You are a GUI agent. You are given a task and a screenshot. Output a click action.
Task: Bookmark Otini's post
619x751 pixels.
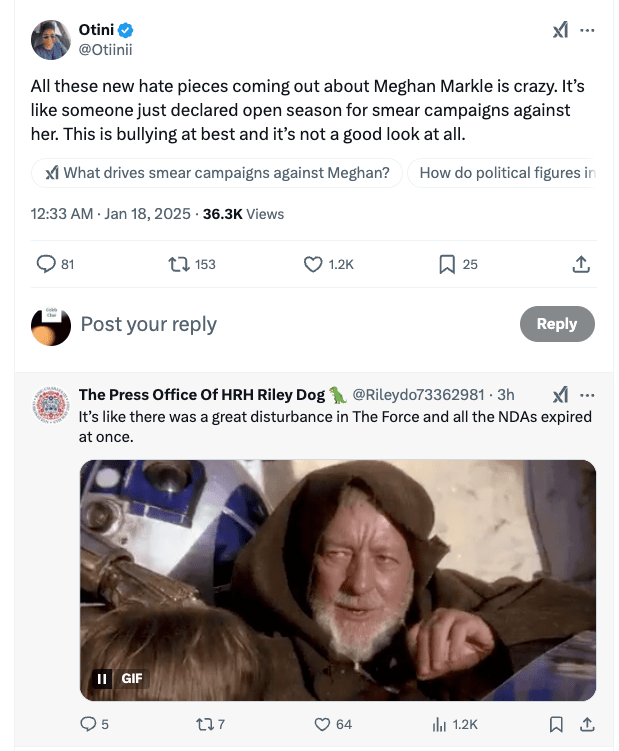pyautogui.click(x=448, y=264)
